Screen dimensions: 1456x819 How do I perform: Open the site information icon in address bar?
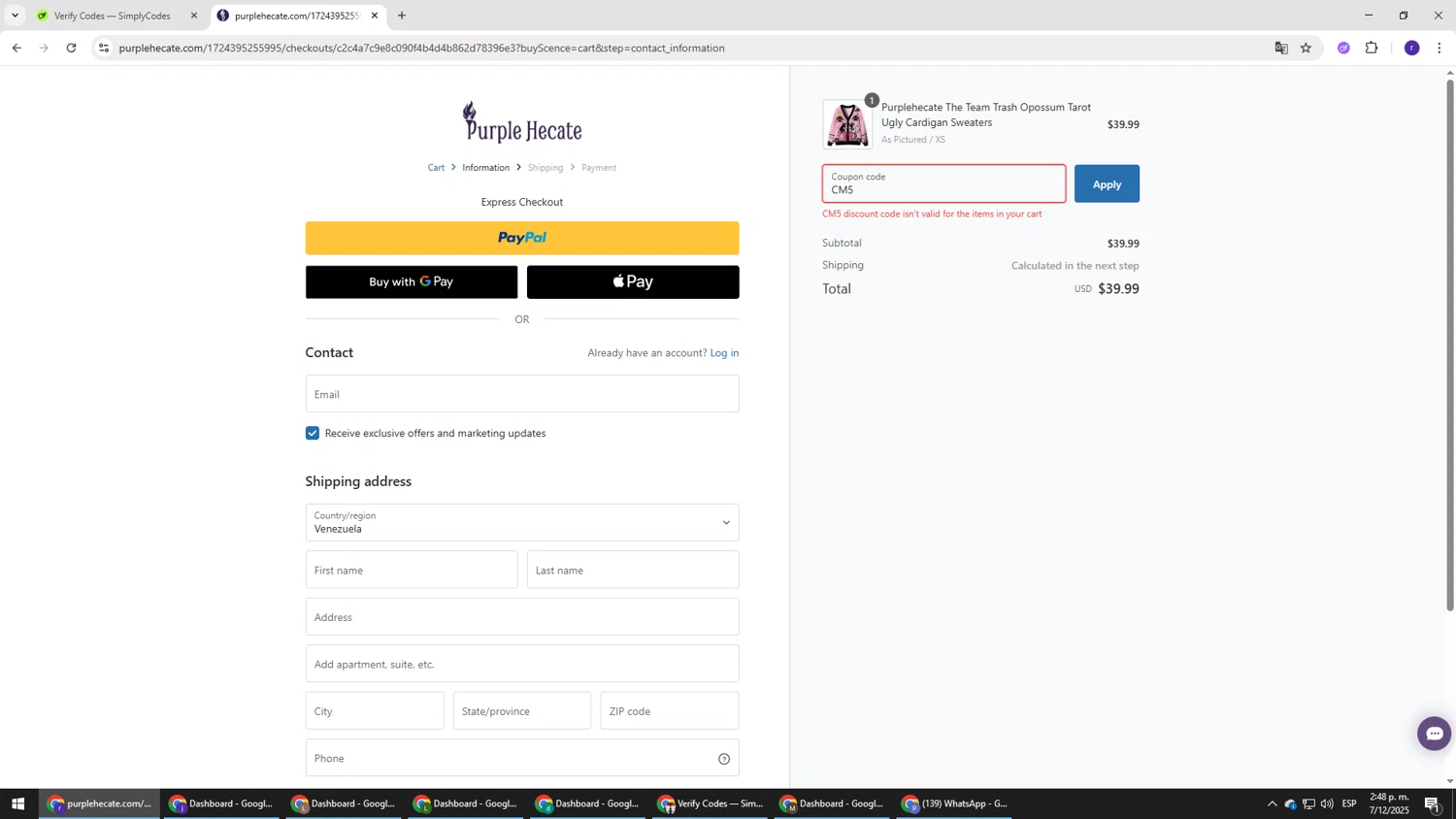[104, 48]
